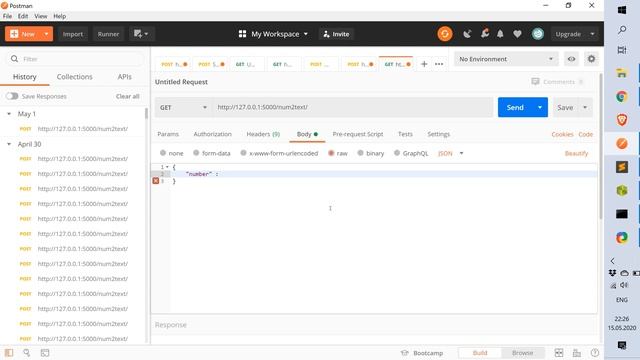Screen dimensions: 640x360
Task: Open the View menu
Action: (x=40, y=16)
